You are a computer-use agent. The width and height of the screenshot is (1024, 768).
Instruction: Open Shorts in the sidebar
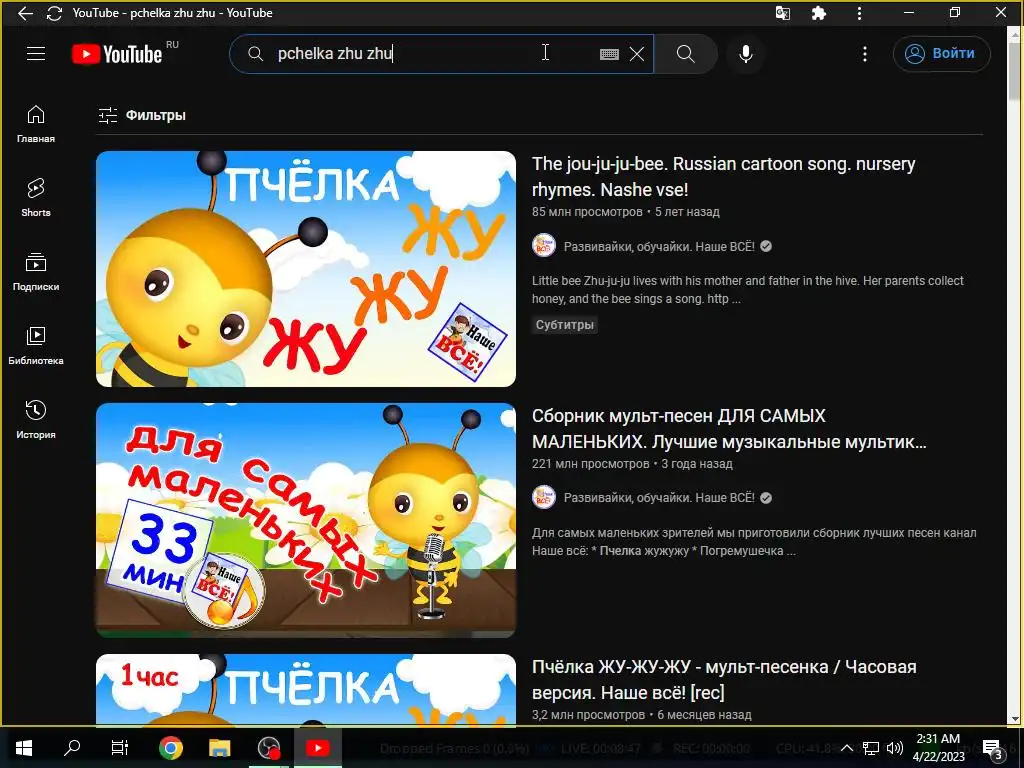[x=36, y=198]
